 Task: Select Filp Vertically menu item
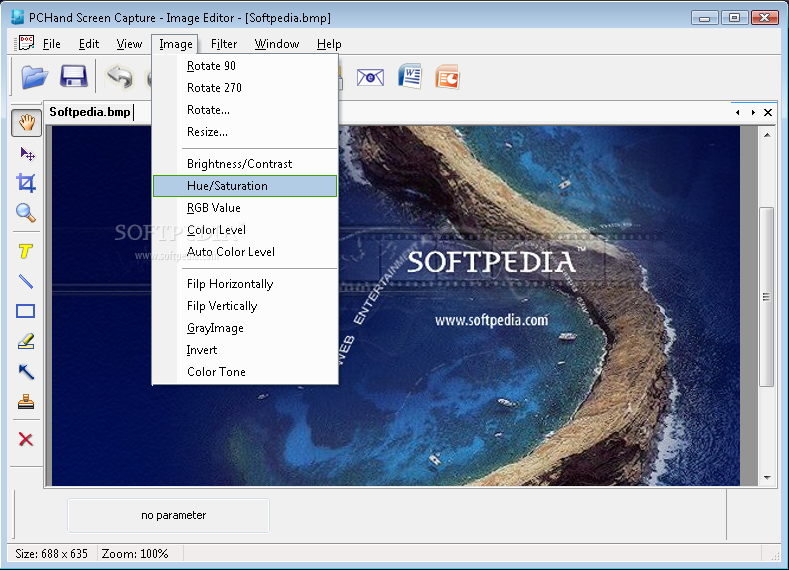click(245, 306)
